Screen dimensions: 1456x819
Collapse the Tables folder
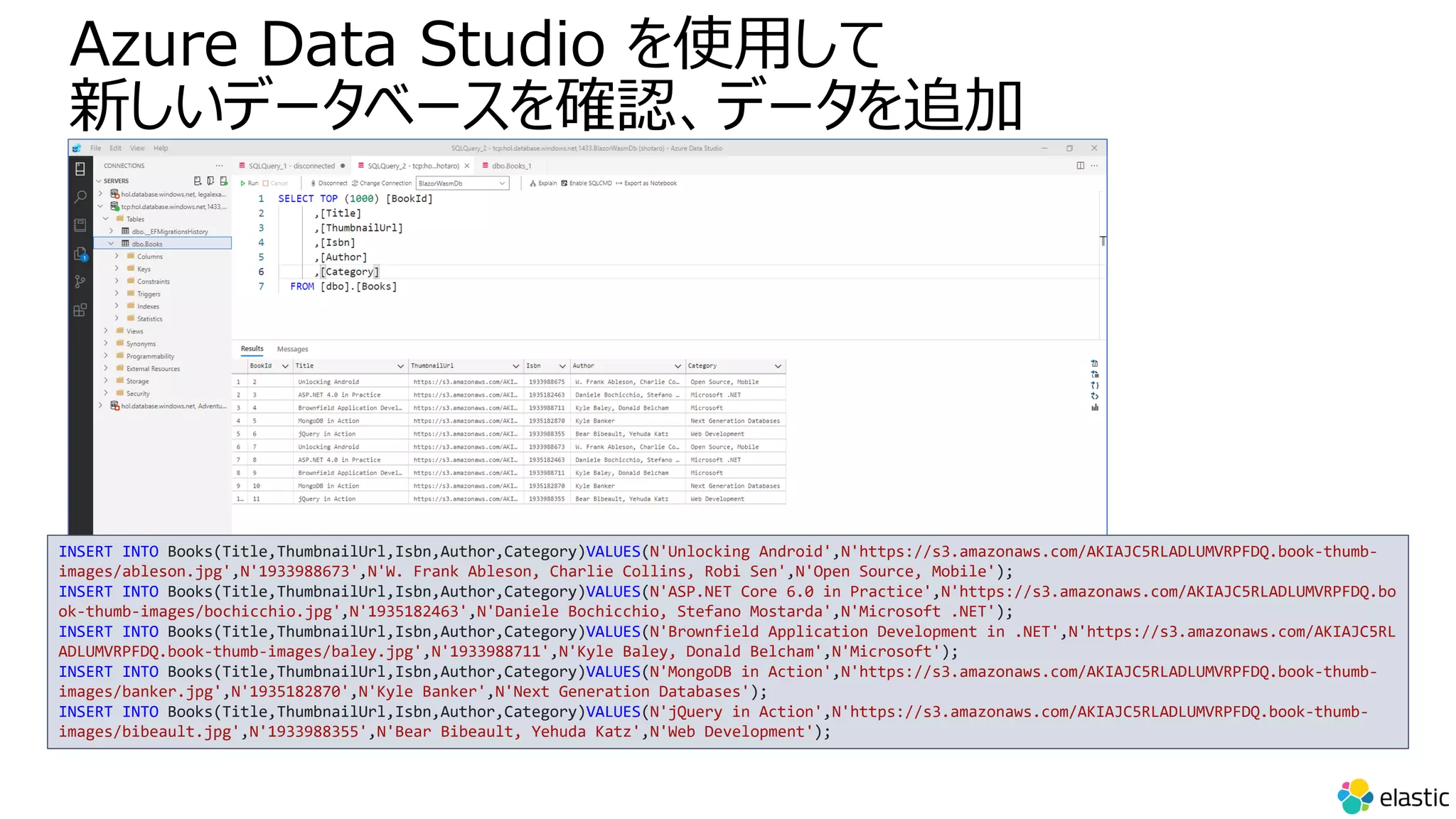[x=106, y=219]
